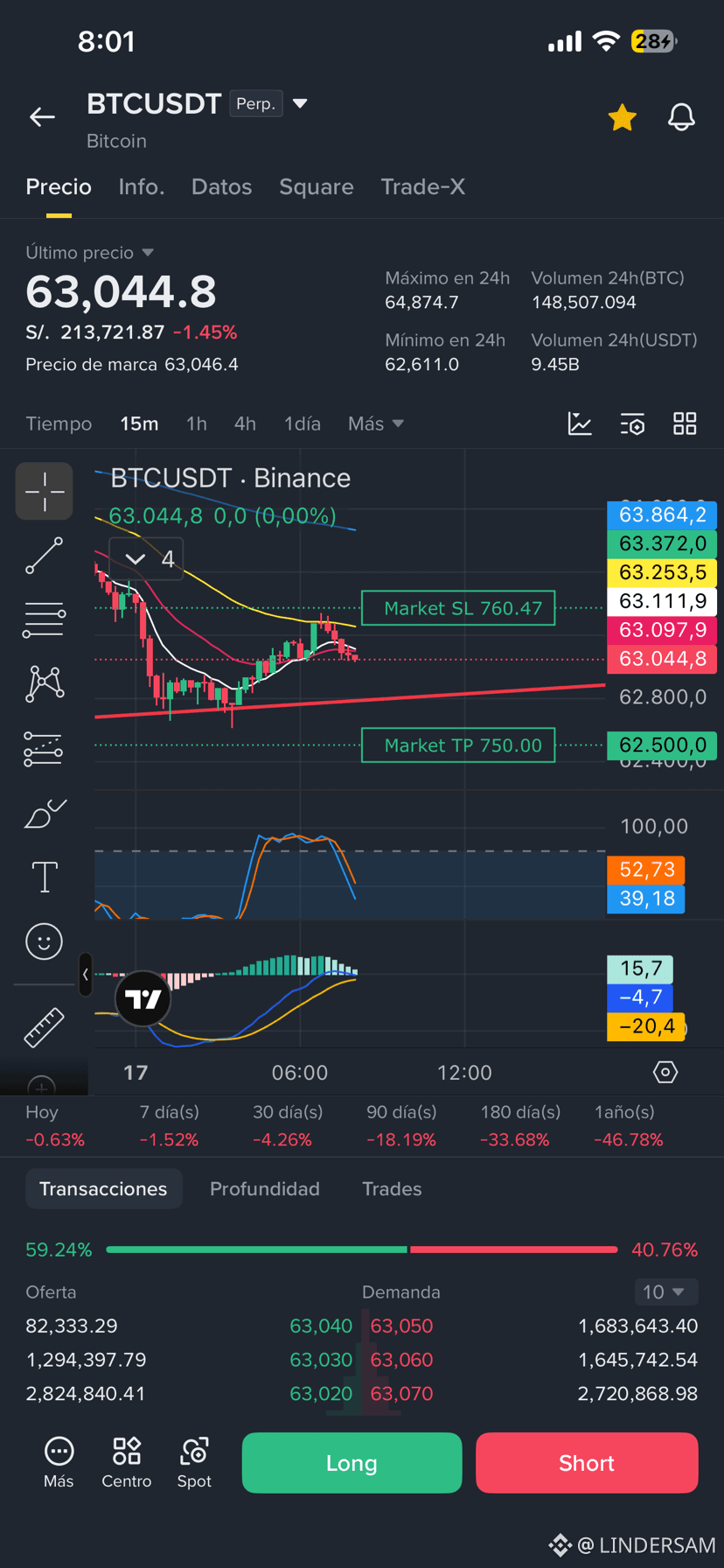Click the TradingView logo
This screenshot has width=724, height=1568.
point(143,998)
